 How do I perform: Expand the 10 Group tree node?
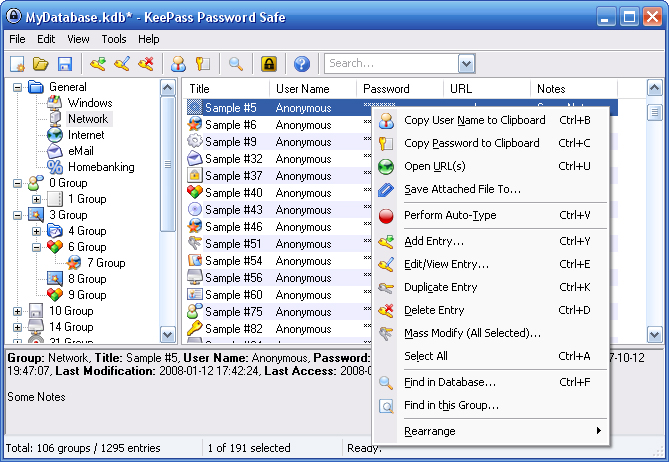(17, 311)
